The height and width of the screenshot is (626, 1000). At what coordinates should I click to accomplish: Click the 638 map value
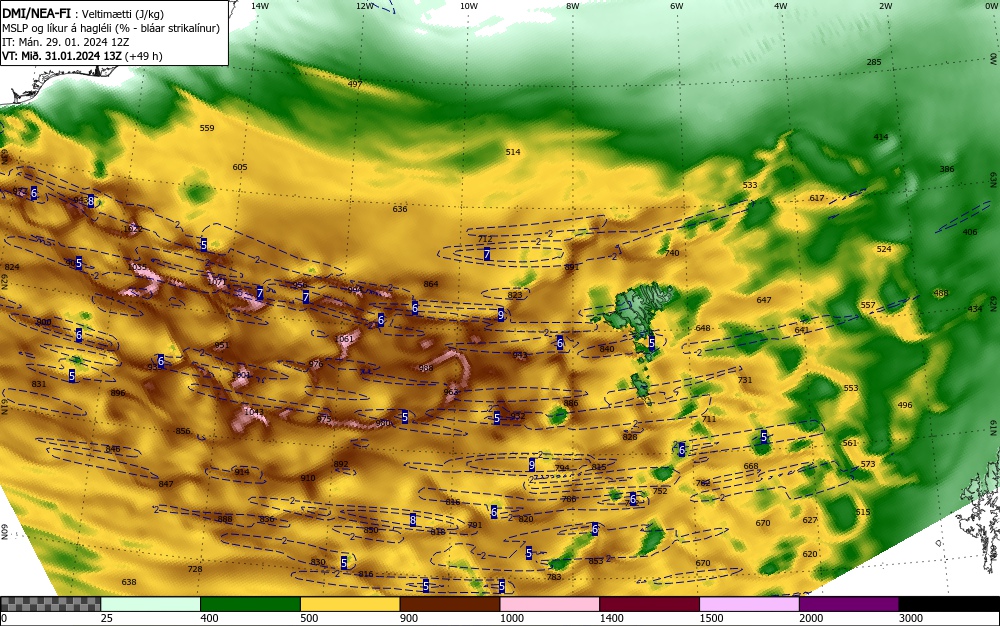coord(129,582)
